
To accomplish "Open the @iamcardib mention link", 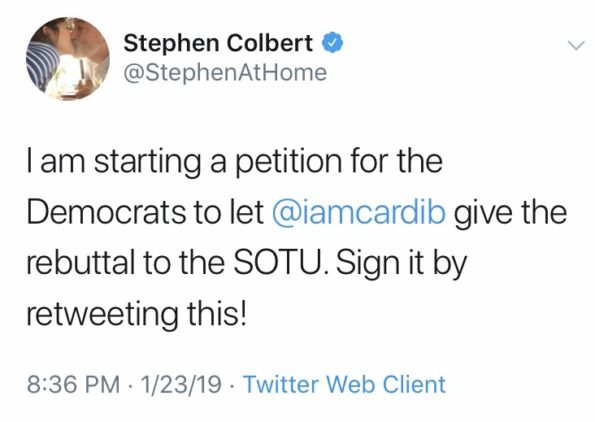I will (359, 213).
